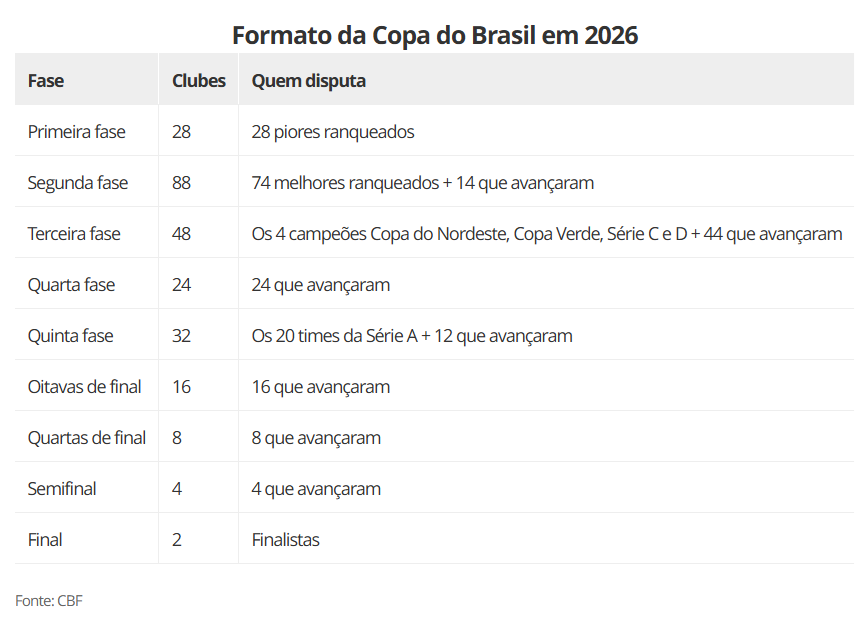Select the 'Quarta fase' row label
The width and height of the screenshot is (861, 636).
tap(71, 285)
